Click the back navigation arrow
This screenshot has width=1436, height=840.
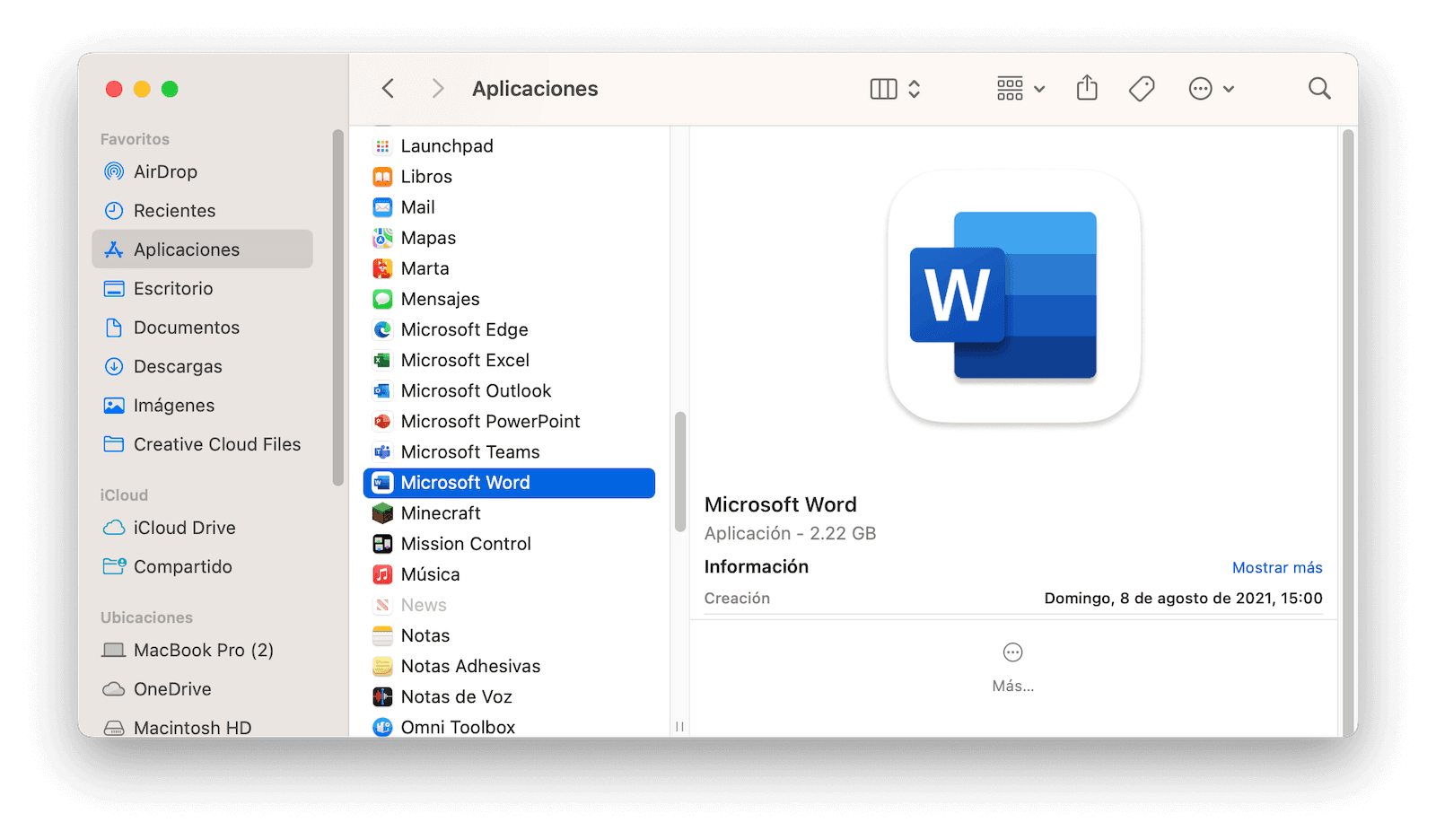coord(387,88)
